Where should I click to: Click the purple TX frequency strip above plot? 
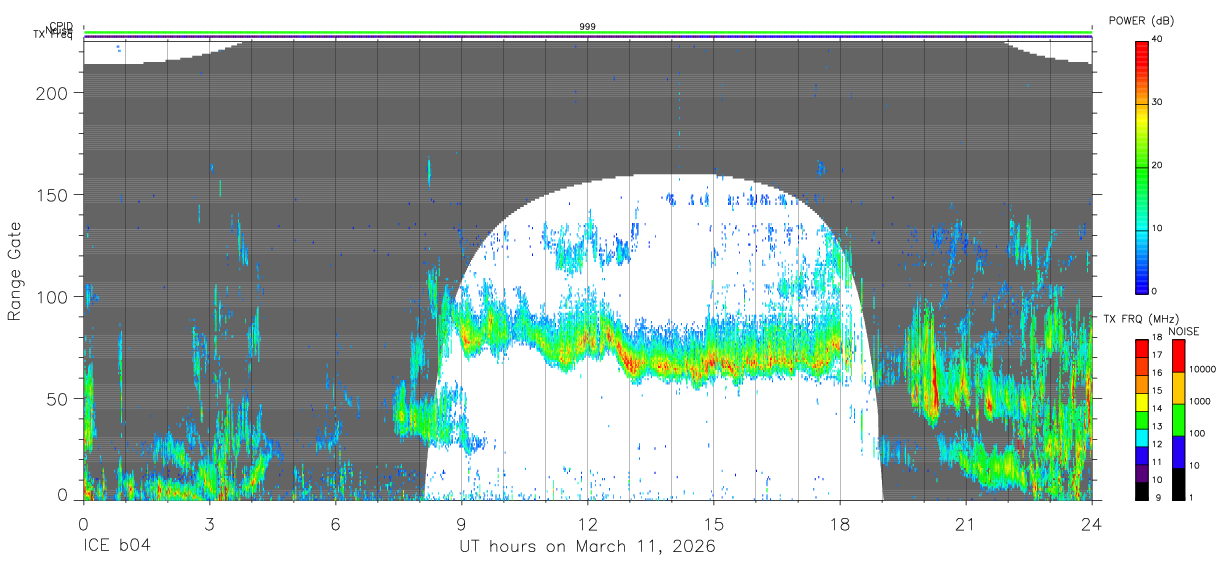tap(588, 37)
